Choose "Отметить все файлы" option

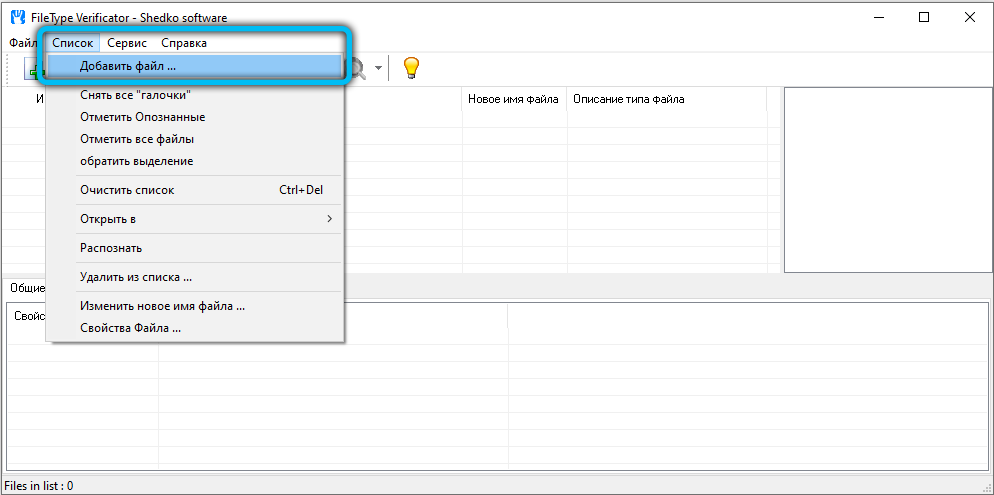click(137, 139)
